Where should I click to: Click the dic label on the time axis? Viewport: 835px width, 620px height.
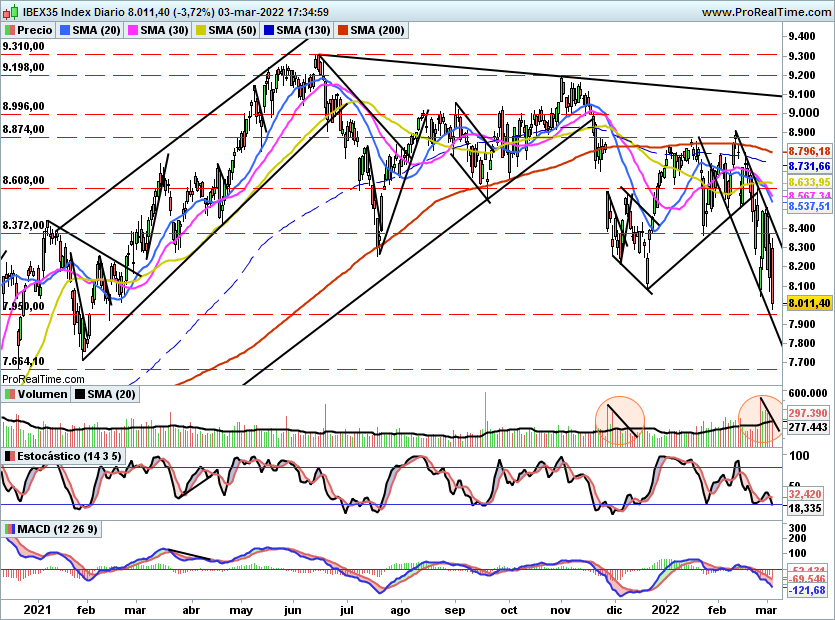tap(614, 610)
